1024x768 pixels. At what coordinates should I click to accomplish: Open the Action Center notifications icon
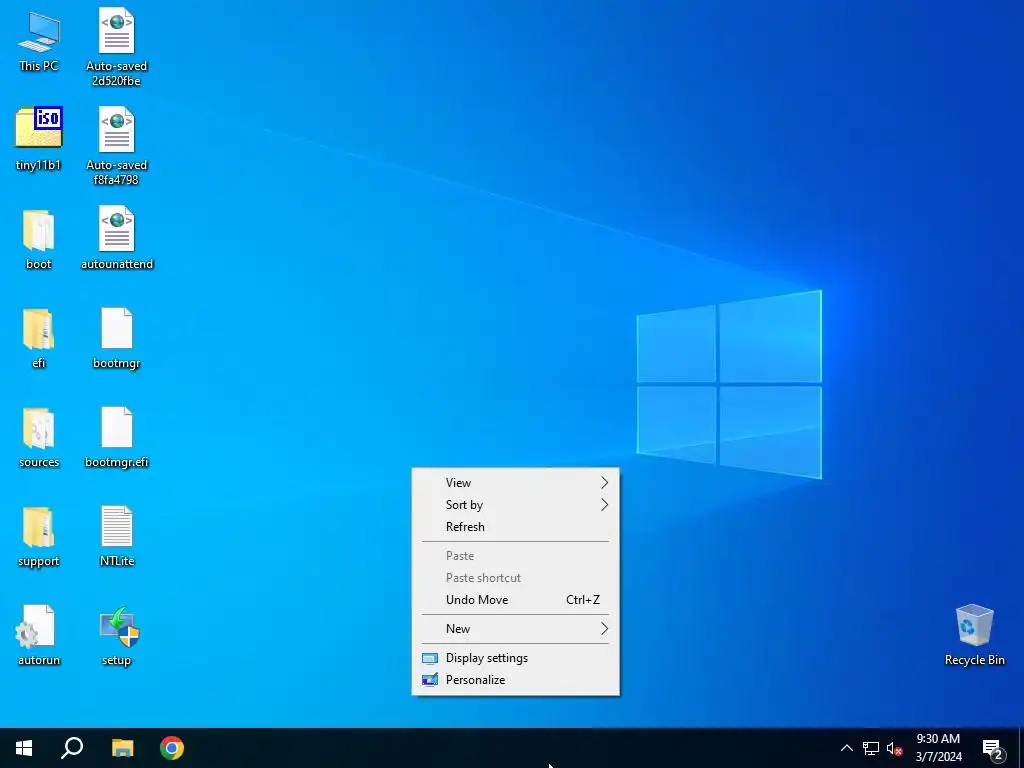993,748
